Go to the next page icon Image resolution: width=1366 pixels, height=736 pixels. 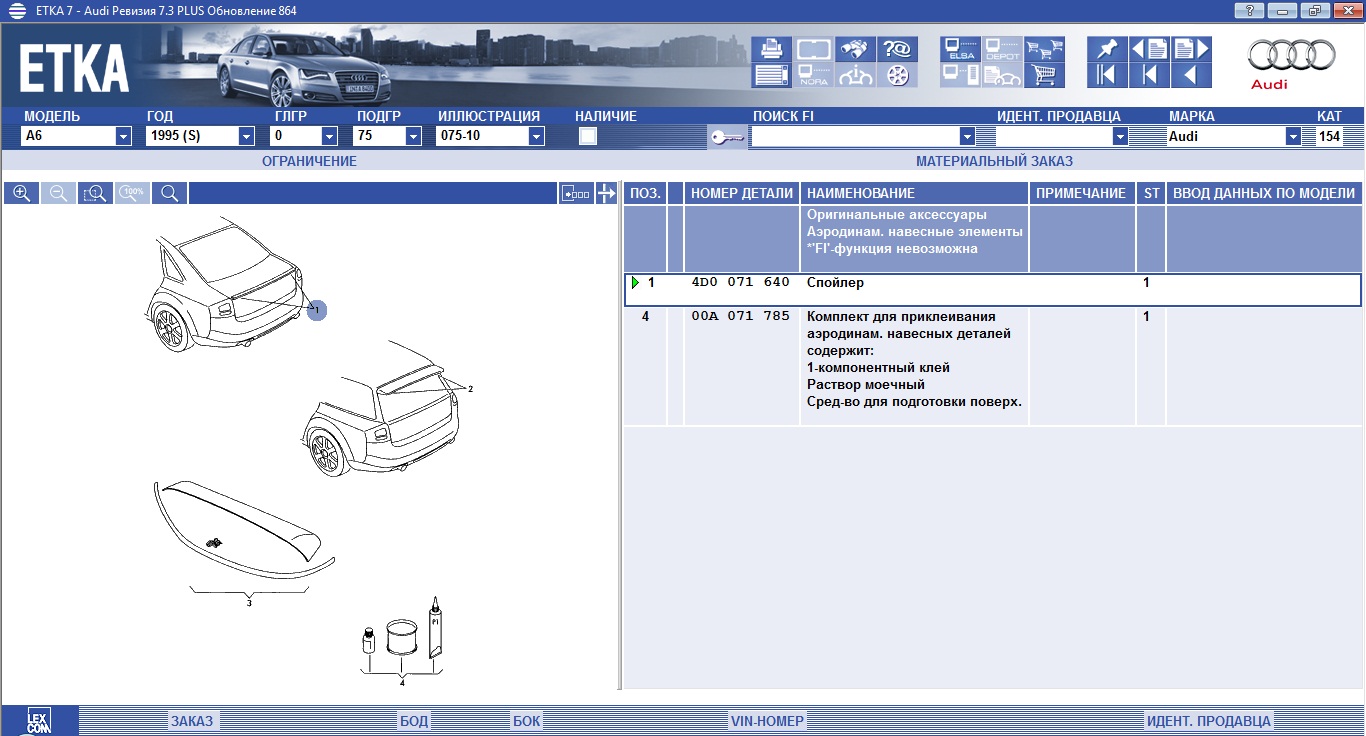pyautogui.click(x=1190, y=50)
